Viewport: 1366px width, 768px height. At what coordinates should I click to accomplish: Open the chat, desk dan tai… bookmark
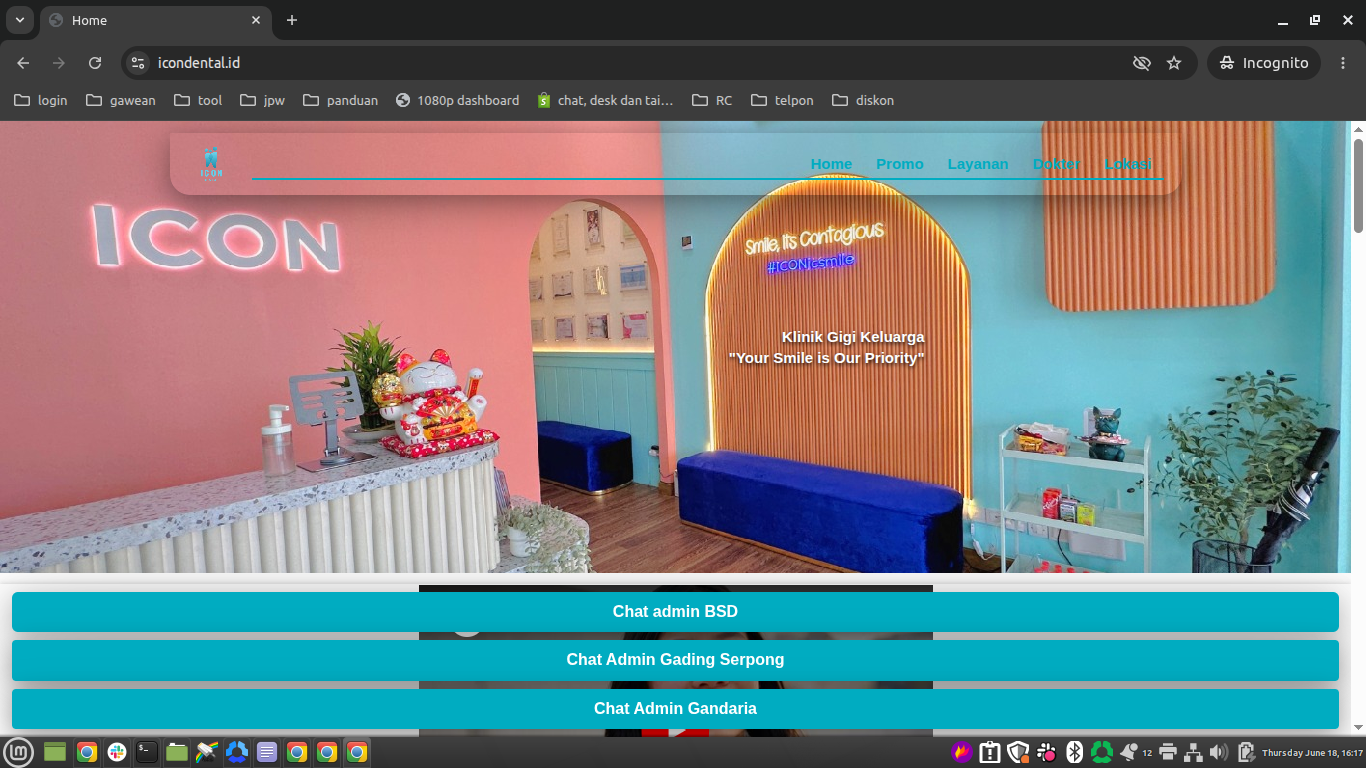point(606,100)
